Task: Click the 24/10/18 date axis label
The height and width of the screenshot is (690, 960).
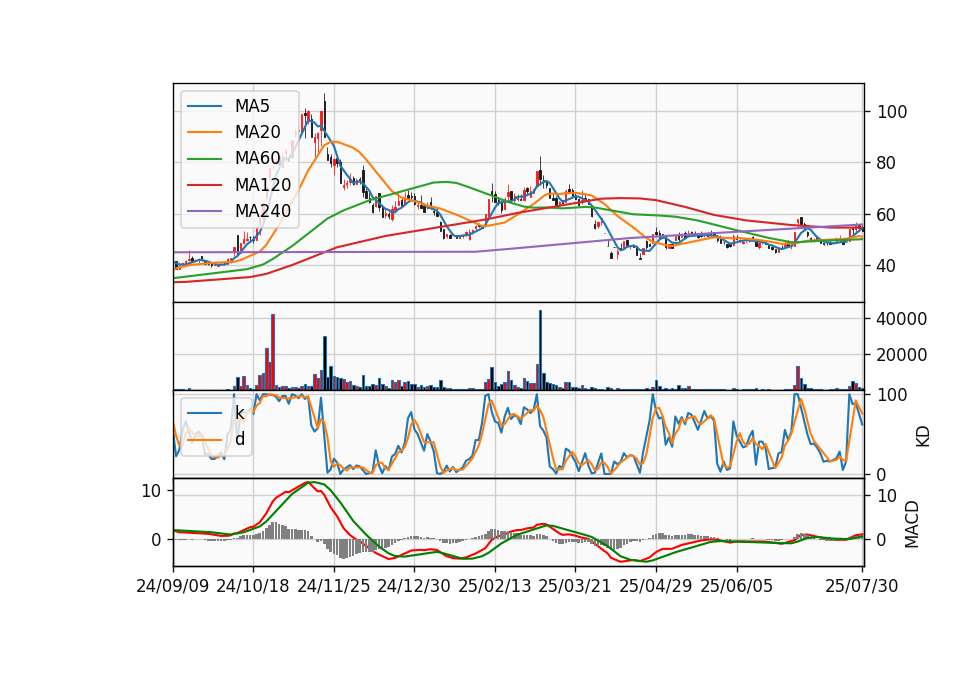Action: click(x=253, y=586)
